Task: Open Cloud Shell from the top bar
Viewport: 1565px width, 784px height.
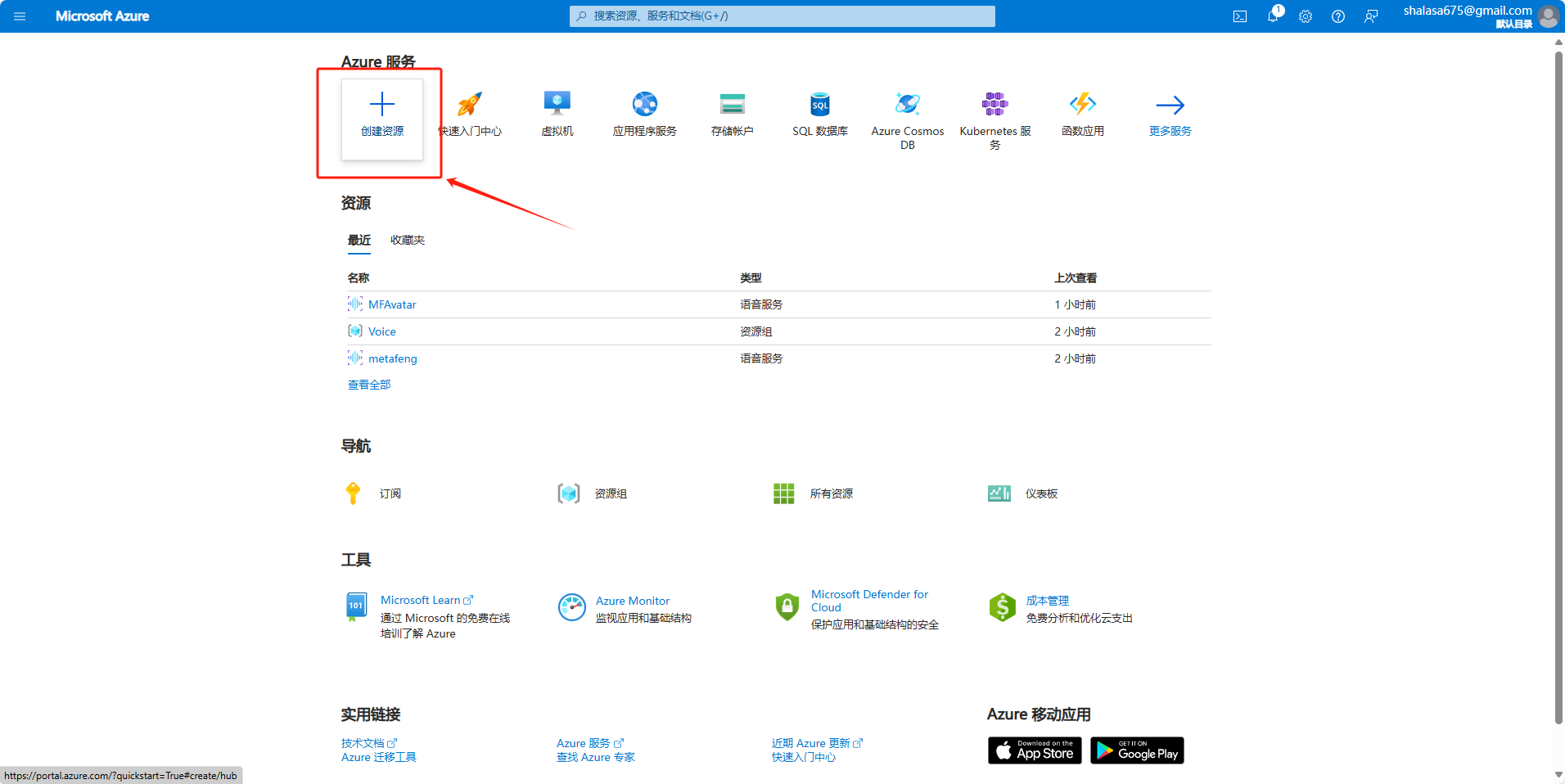Action: point(1240,16)
